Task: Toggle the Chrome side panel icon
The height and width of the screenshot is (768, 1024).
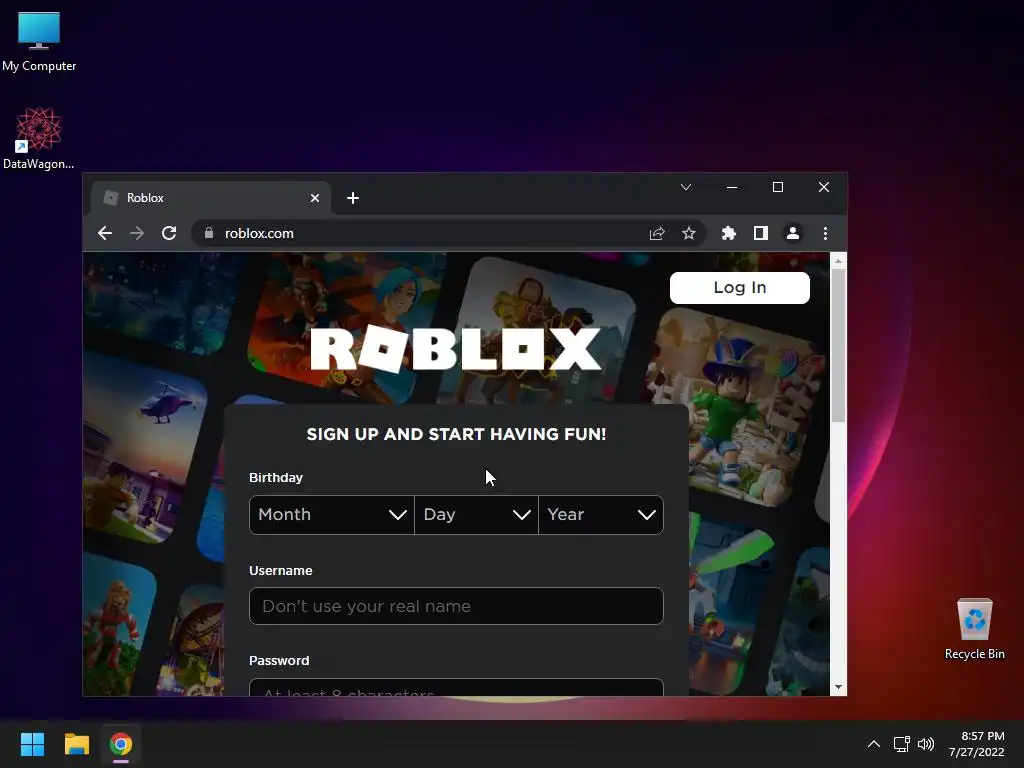Action: pos(761,233)
